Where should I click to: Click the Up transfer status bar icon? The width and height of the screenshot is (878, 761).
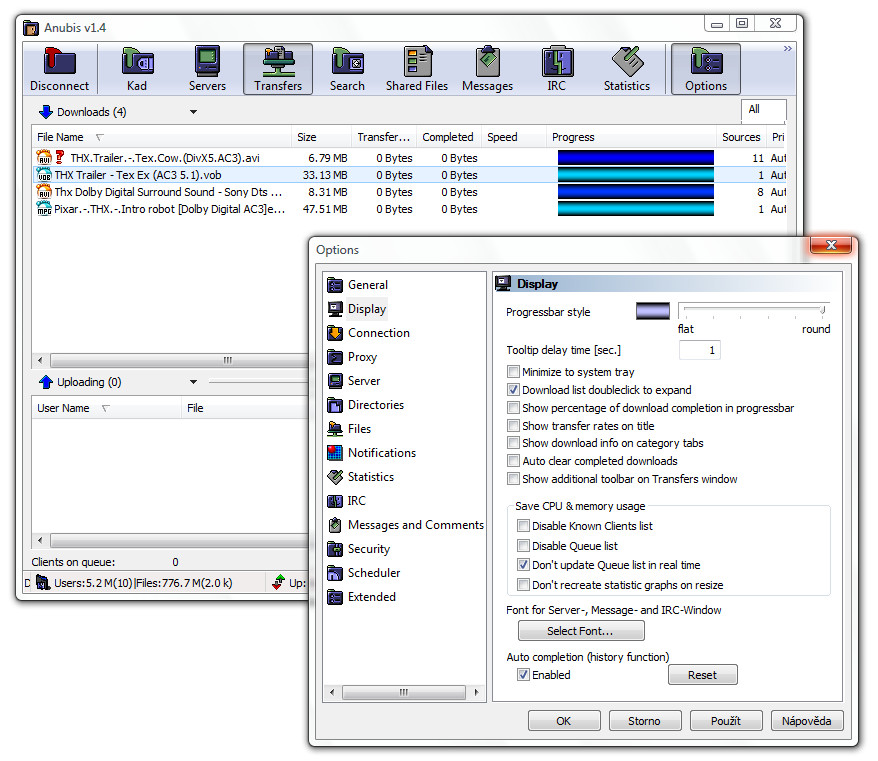(x=278, y=583)
